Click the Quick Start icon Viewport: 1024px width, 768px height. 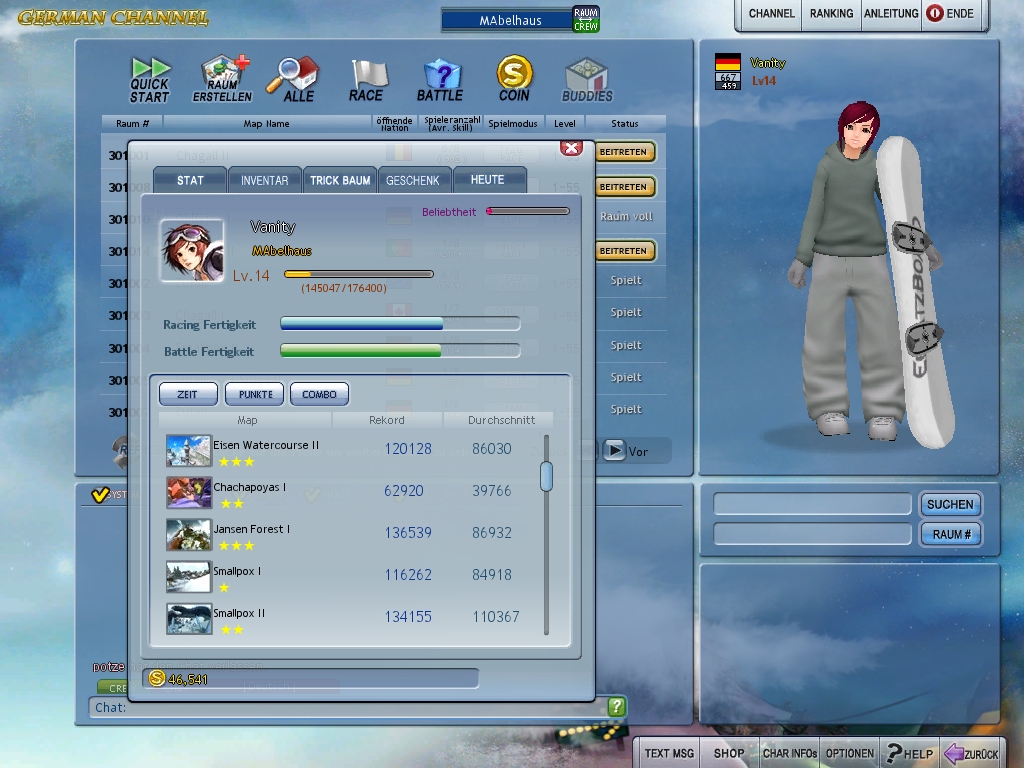pos(150,79)
